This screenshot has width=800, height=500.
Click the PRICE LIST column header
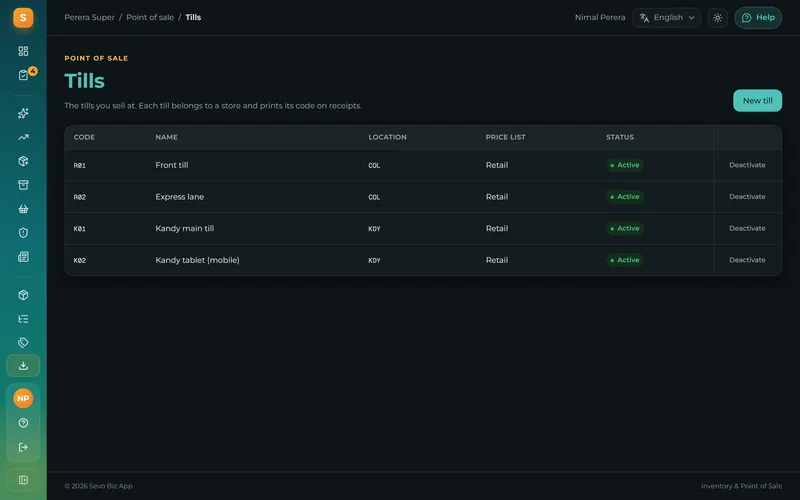[505, 137]
